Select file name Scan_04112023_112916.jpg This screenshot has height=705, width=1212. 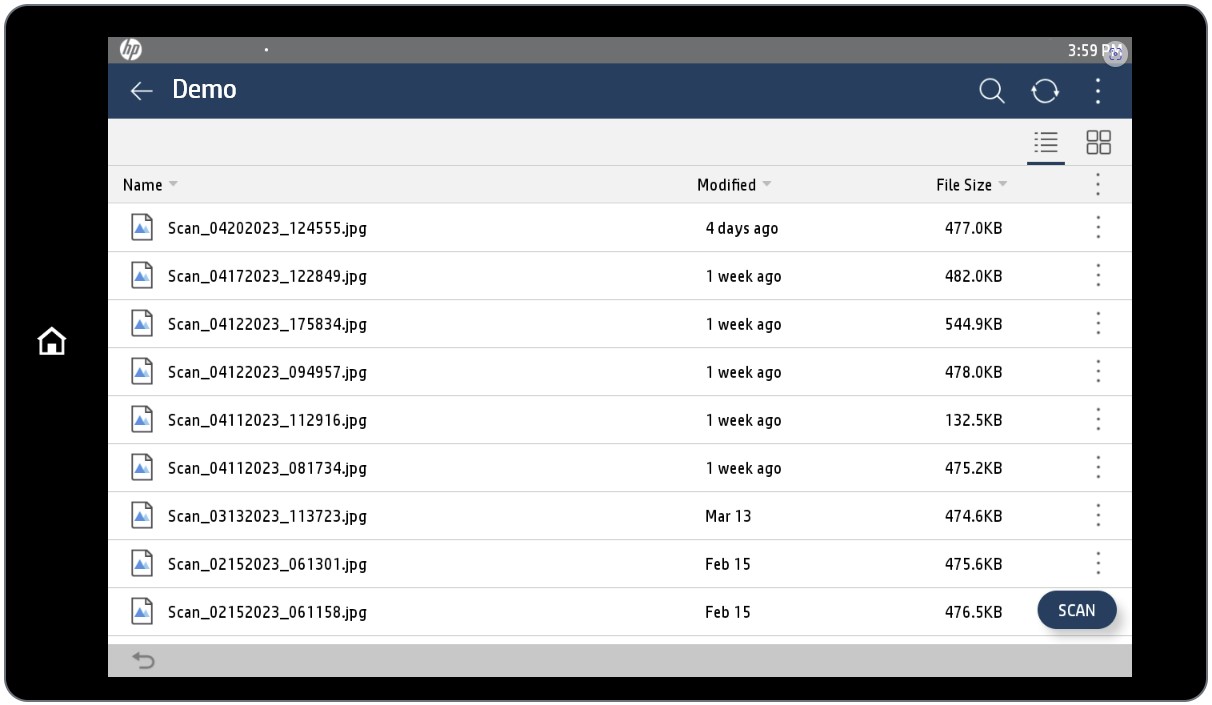point(267,421)
